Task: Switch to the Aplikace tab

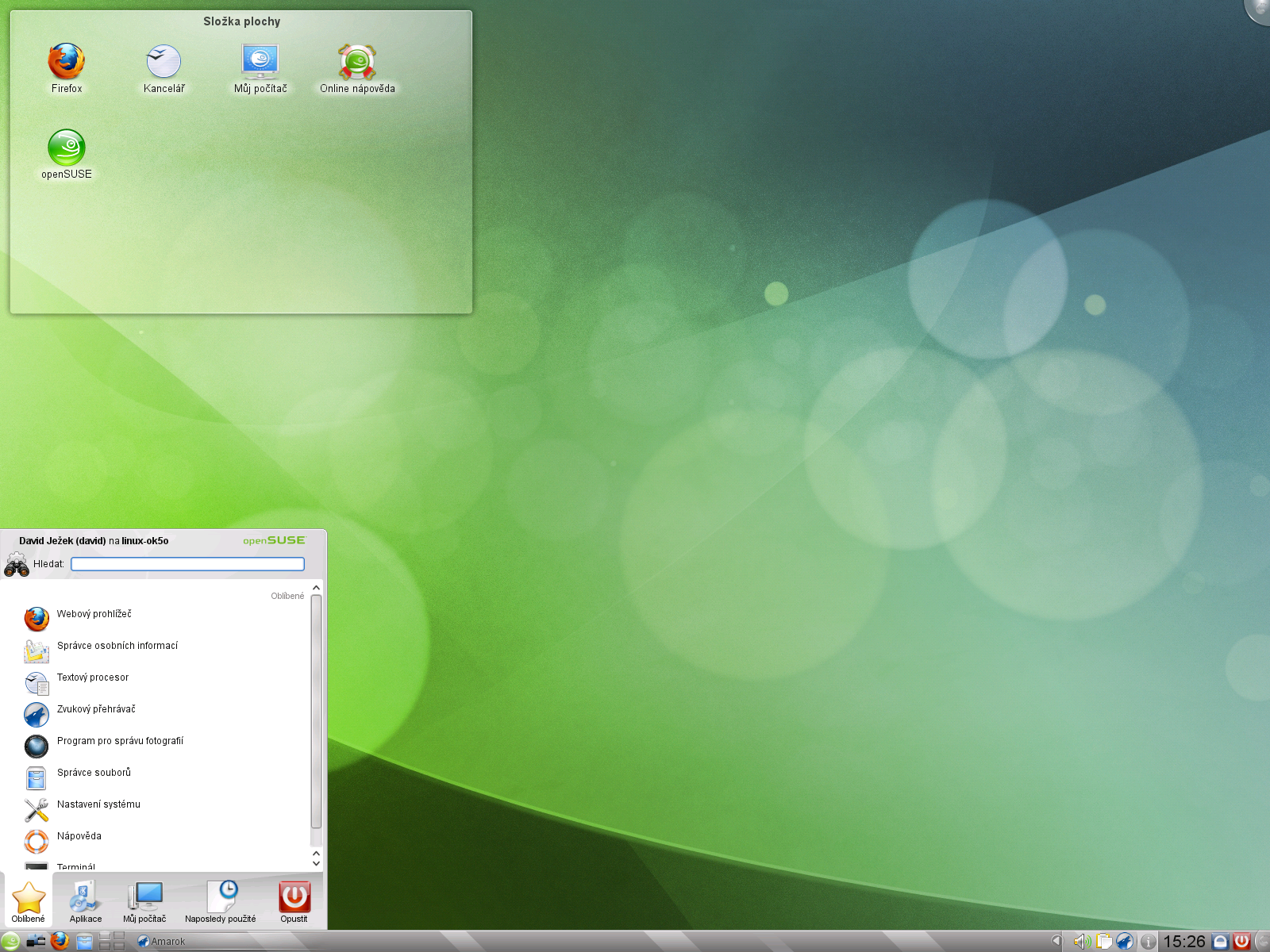Action: pos(85,901)
